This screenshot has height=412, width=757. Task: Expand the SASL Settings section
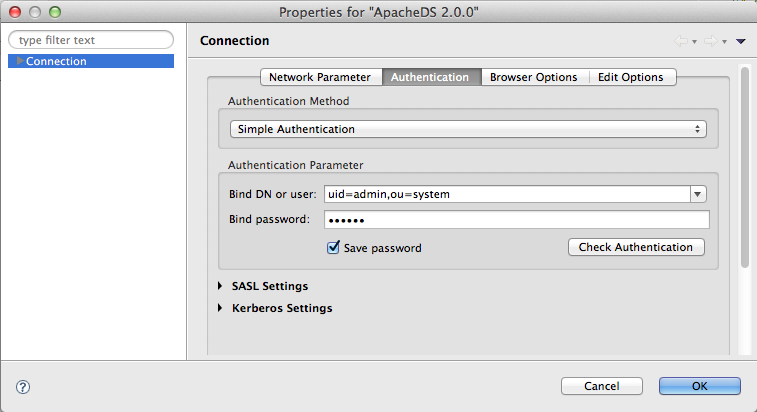click(221, 286)
